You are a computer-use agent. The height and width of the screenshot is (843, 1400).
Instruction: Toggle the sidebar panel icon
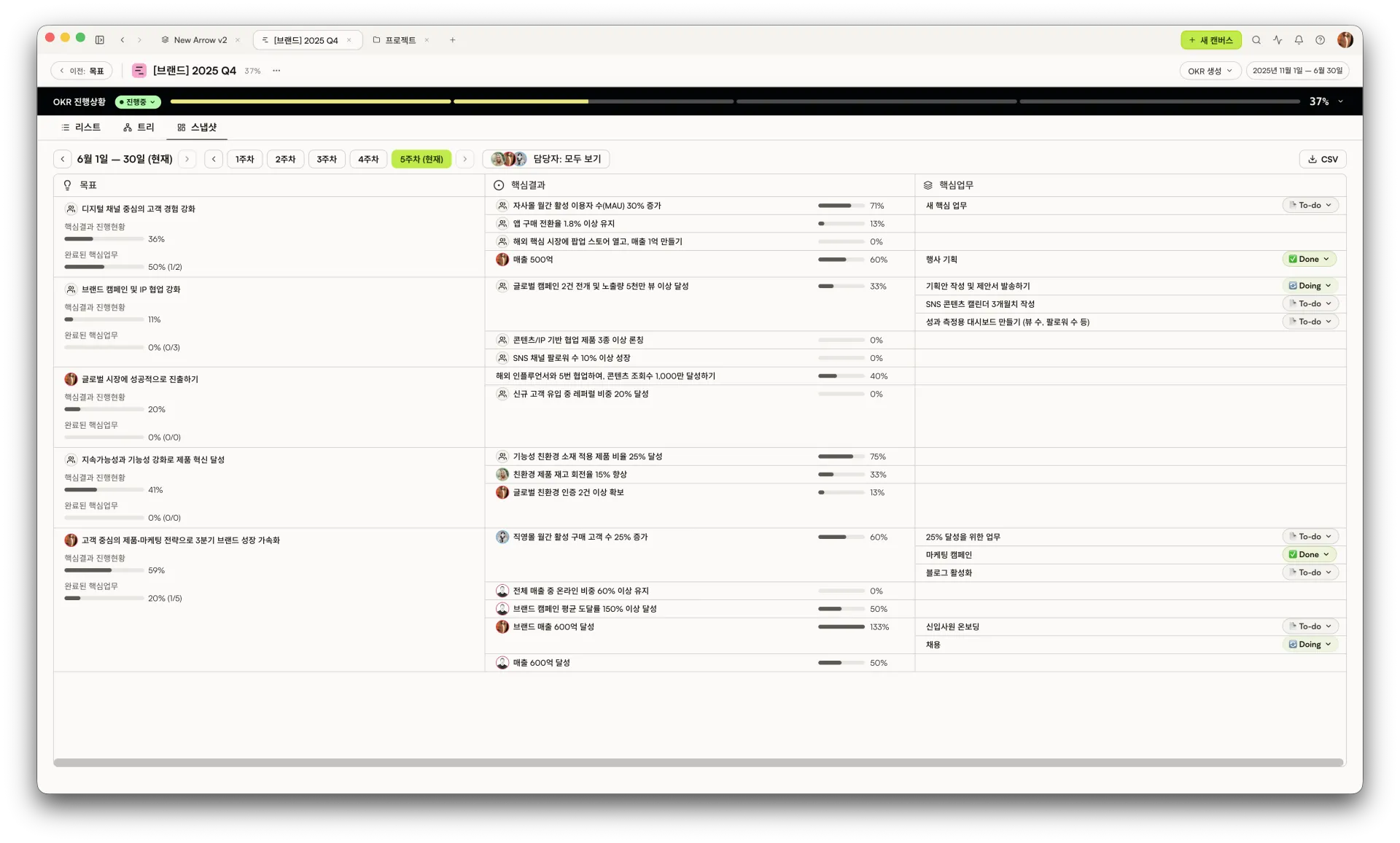[x=100, y=40]
